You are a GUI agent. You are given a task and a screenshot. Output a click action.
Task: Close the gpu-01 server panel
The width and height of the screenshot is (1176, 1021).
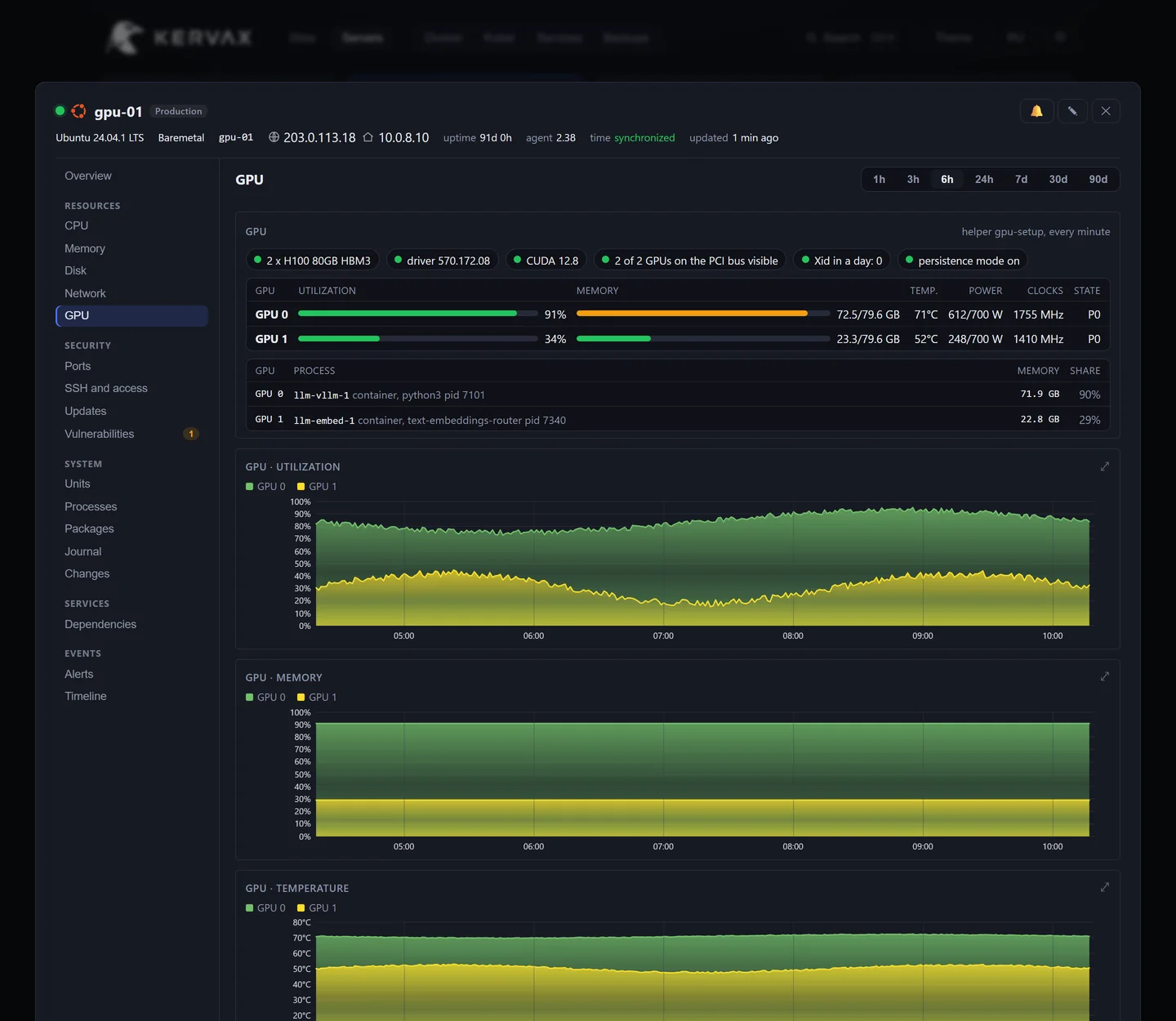[1106, 111]
